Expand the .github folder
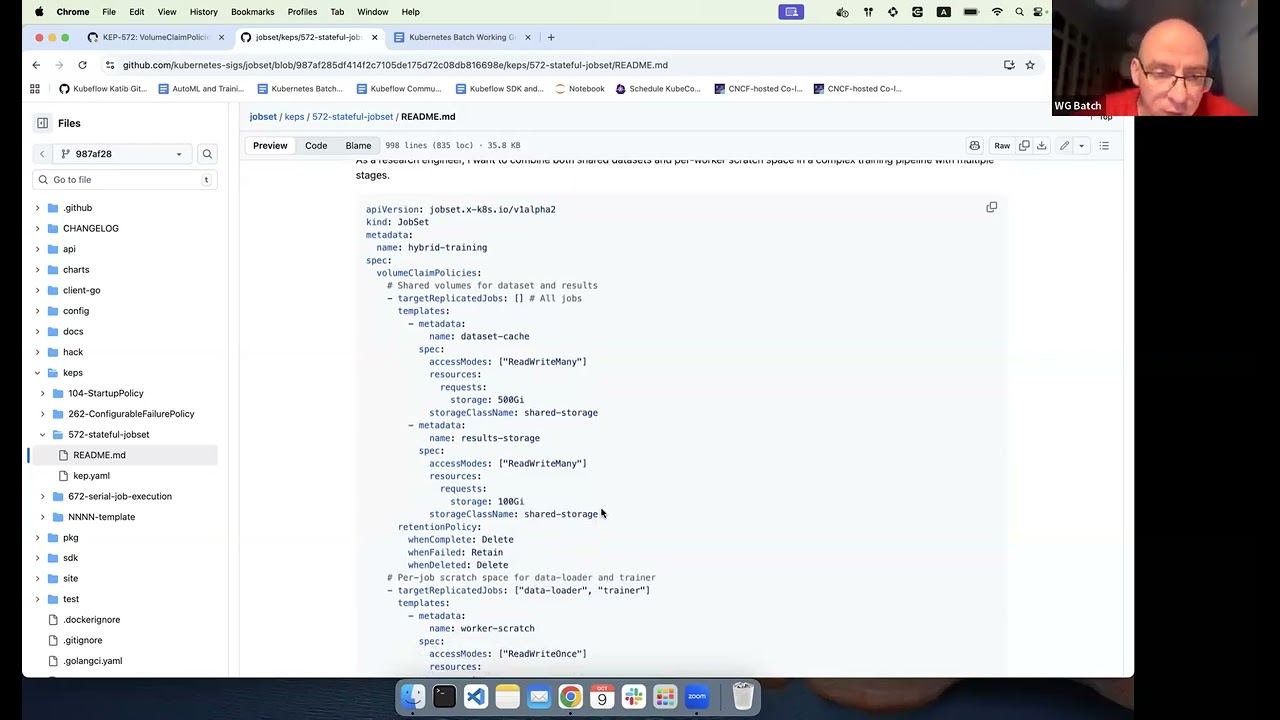The image size is (1280, 720). [x=38, y=208]
